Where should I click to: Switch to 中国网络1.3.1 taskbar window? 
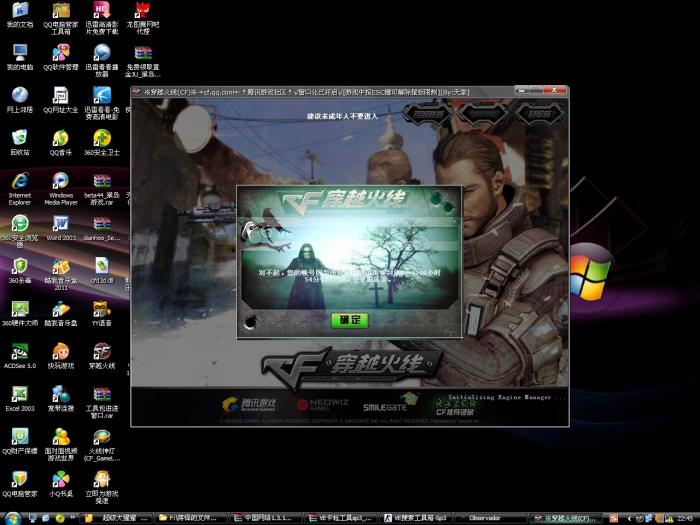(267, 518)
